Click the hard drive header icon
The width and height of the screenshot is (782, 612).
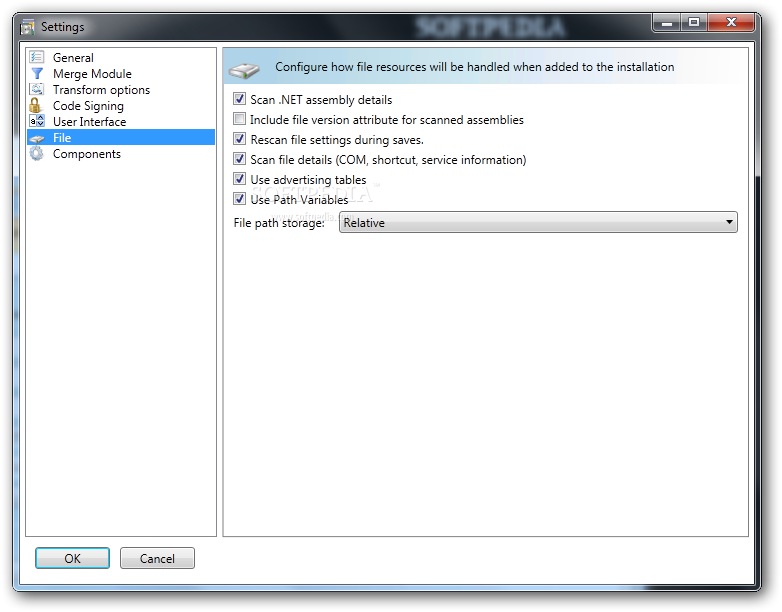244,70
